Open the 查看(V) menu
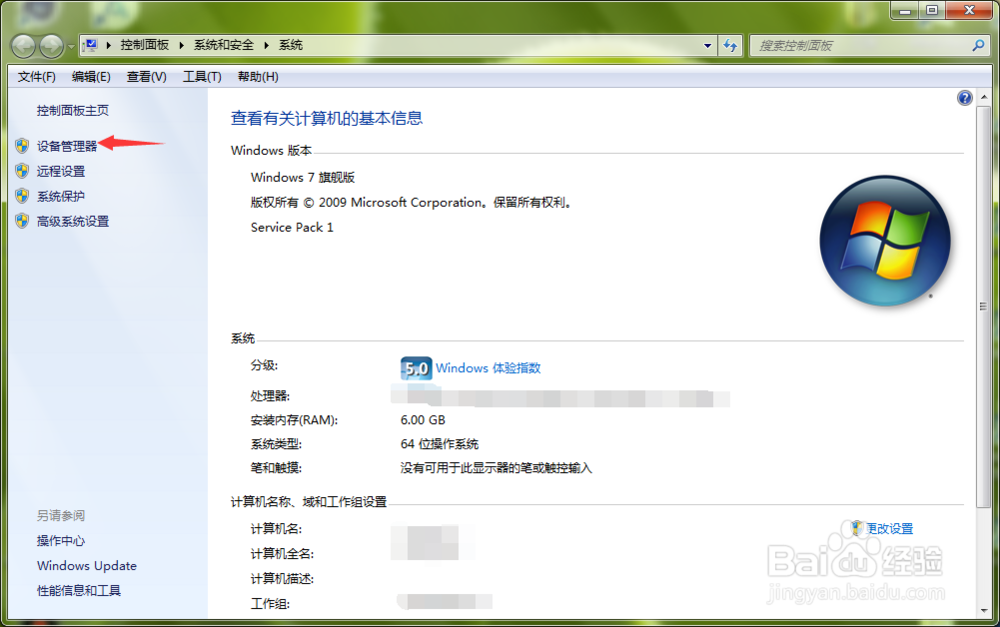Viewport: 1000px width, 627px height. (x=147, y=77)
